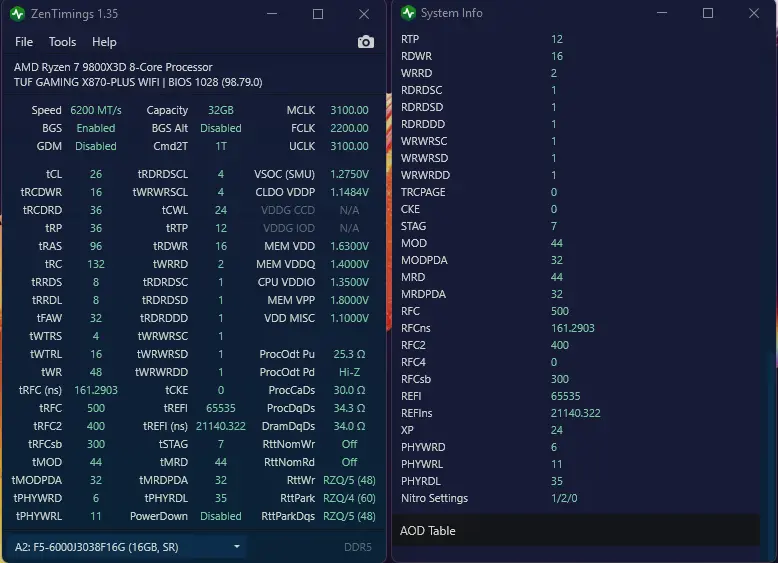This screenshot has height=563, width=778.
Task: Open the Help menu
Action: tap(104, 42)
